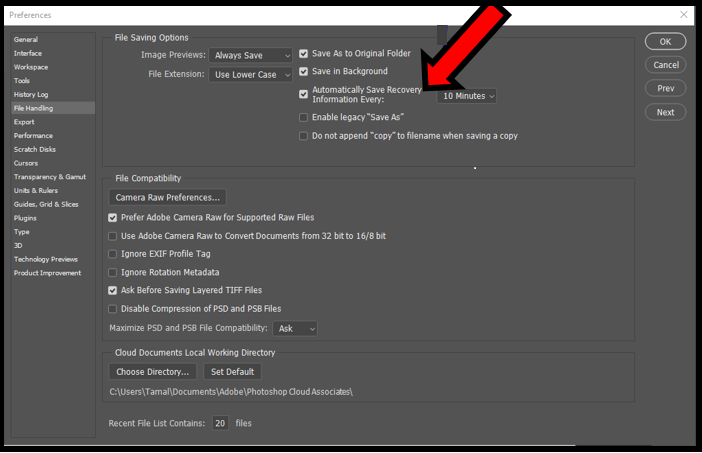Confirm preferences with the OK button

click(665, 42)
